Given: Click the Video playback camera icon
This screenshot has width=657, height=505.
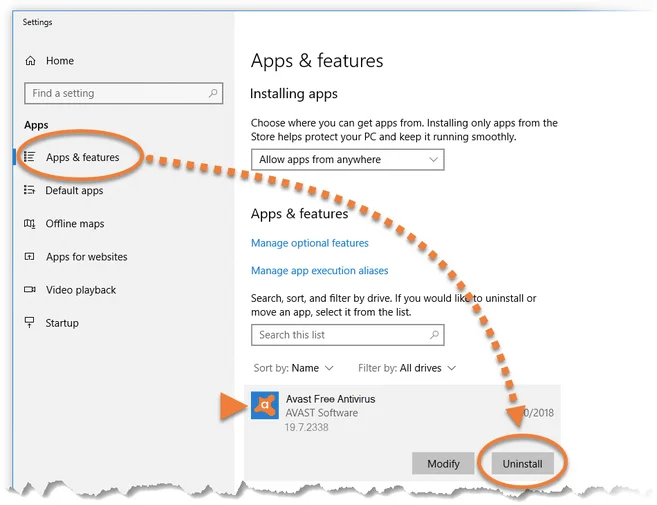Looking at the screenshot, I should [29, 290].
